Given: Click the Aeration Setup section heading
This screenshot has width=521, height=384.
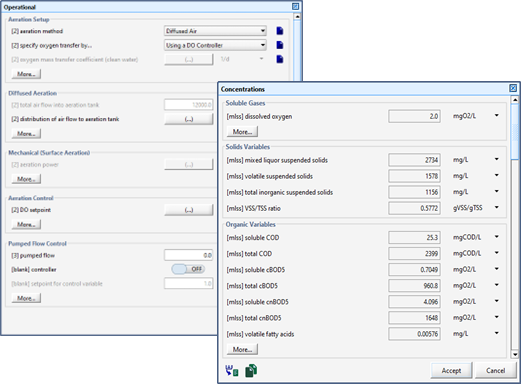Looking at the screenshot, I should (29, 19).
